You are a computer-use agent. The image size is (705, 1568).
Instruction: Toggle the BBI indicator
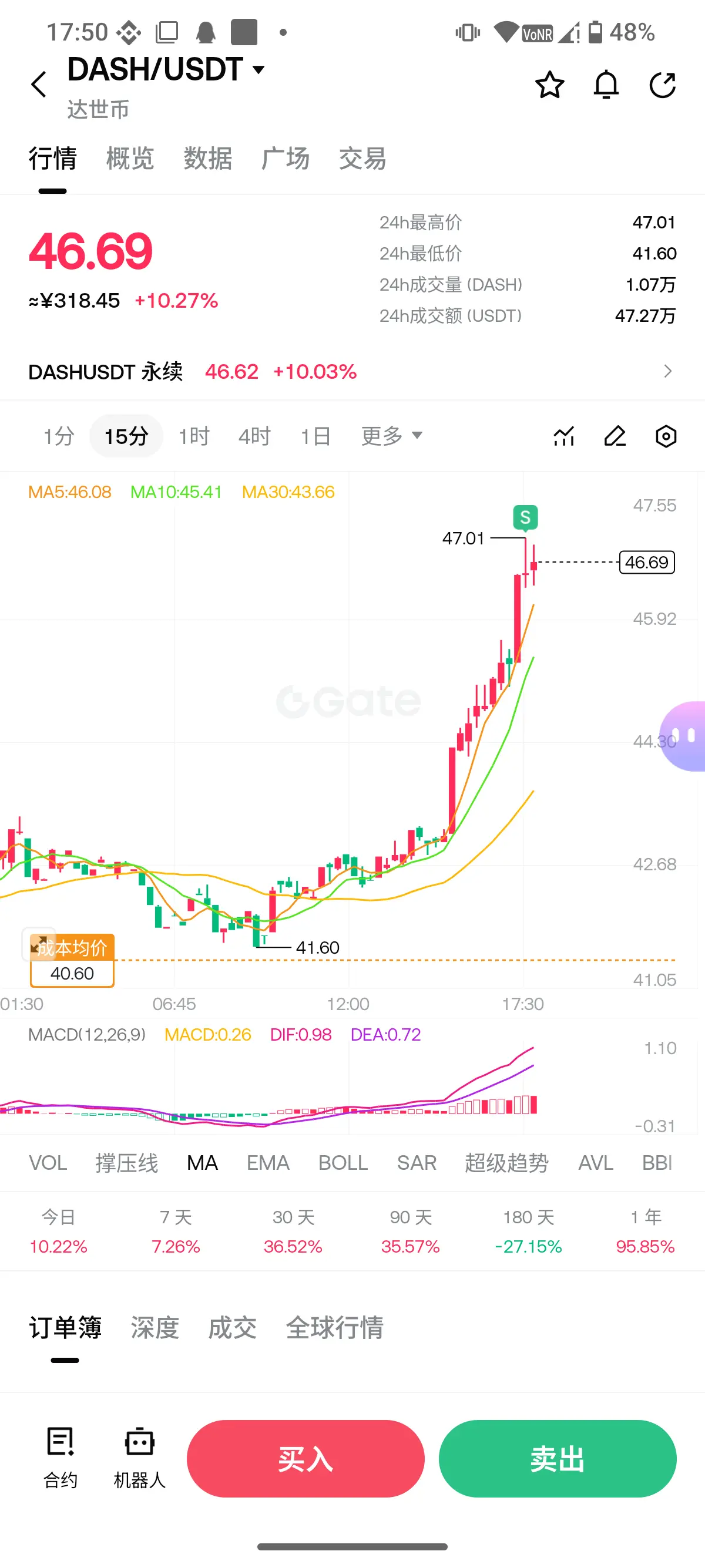(657, 1163)
